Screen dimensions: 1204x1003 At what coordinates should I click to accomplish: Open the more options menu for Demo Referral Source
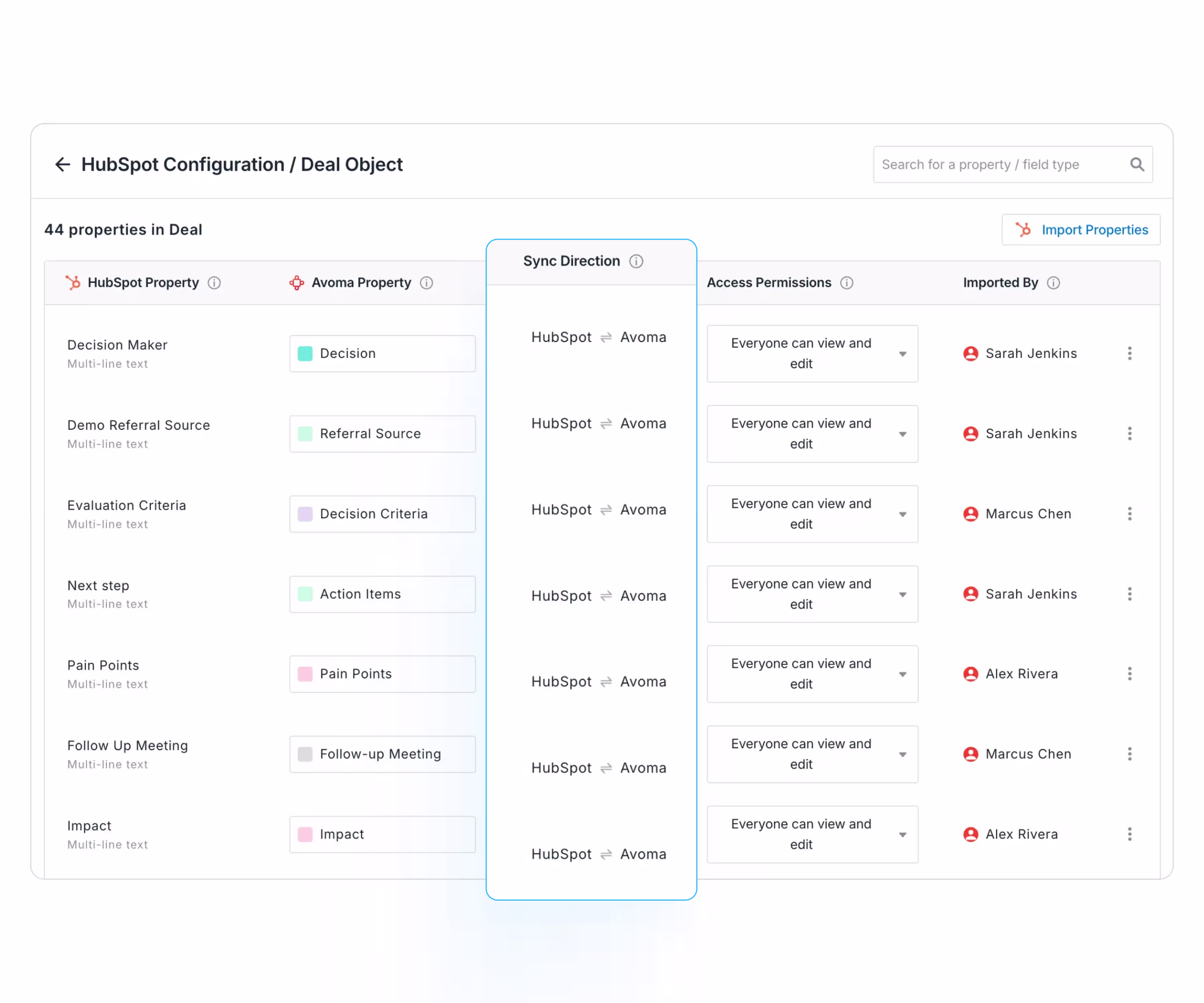click(x=1130, y=434)
